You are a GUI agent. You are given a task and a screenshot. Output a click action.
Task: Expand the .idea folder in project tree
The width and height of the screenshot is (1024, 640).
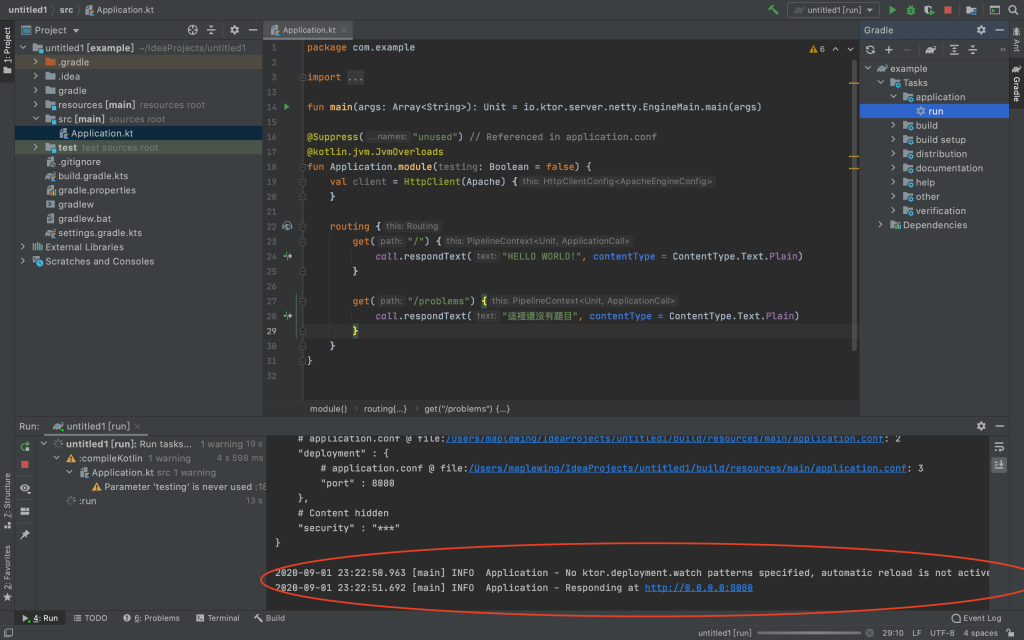click(x=37, y=76)
